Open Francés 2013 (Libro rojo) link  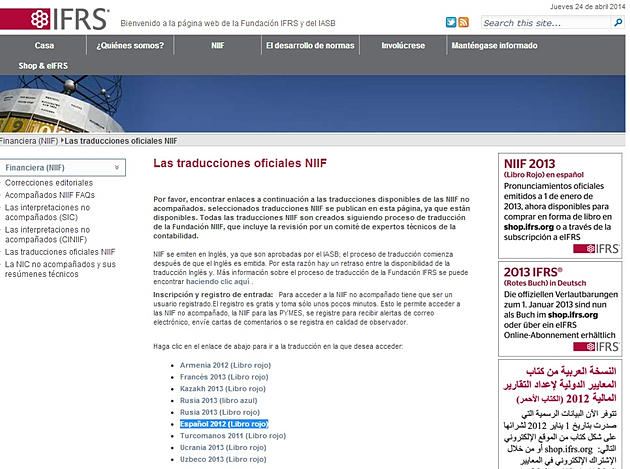tap(224, 377)
